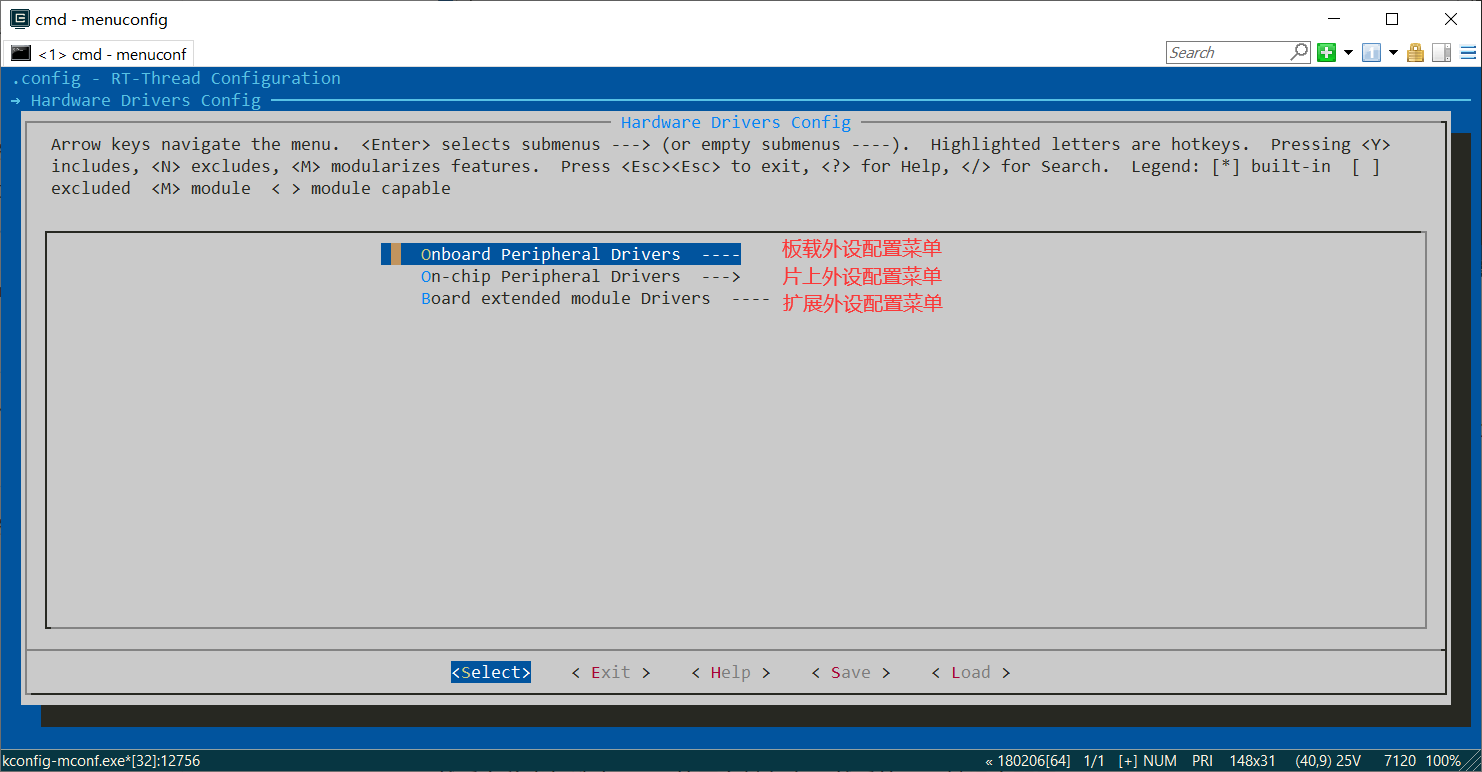Expand the console list dropdown arrow
The image size is (1482, 772).
click(1393, 53)
